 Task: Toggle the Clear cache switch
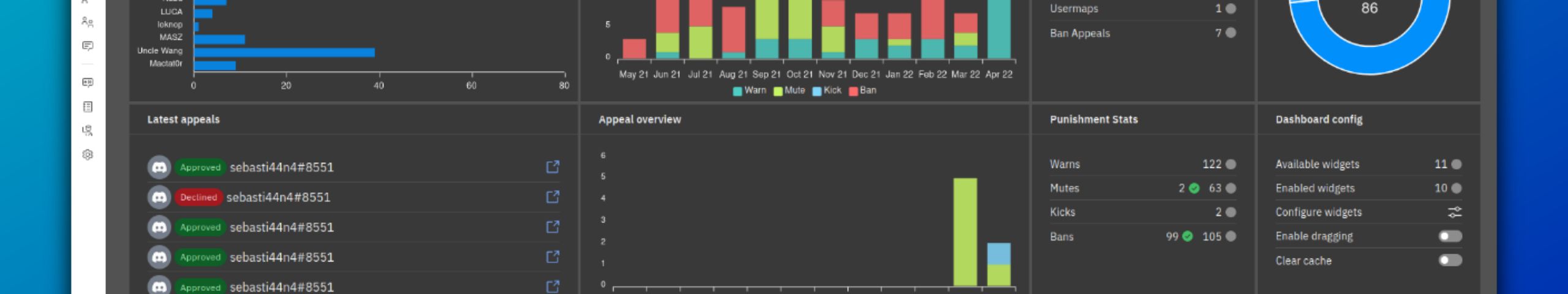[x=1450, y=260]
